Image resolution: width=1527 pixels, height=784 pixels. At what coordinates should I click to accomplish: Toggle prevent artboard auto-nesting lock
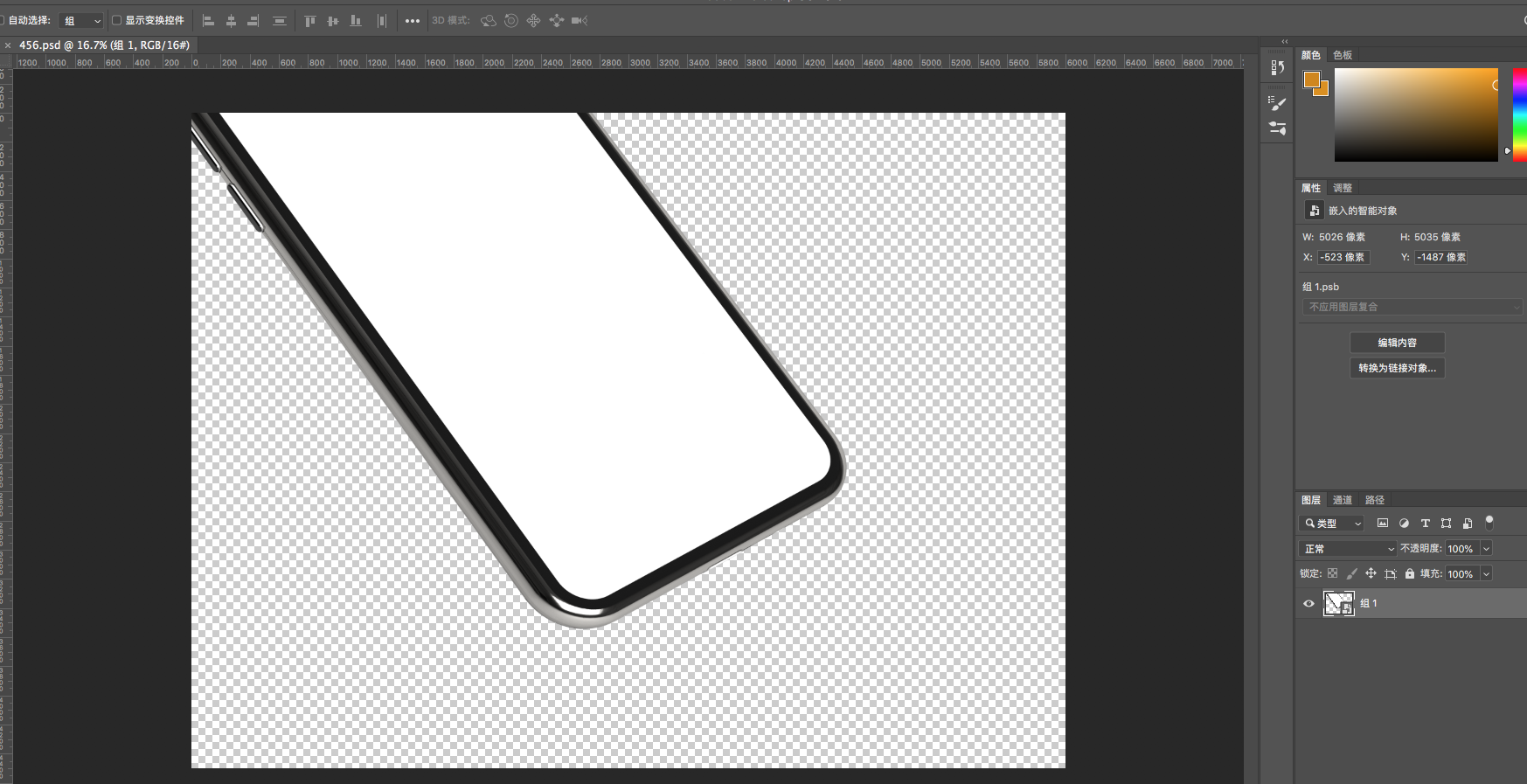pyautogui.click(x=1391, y=574)
